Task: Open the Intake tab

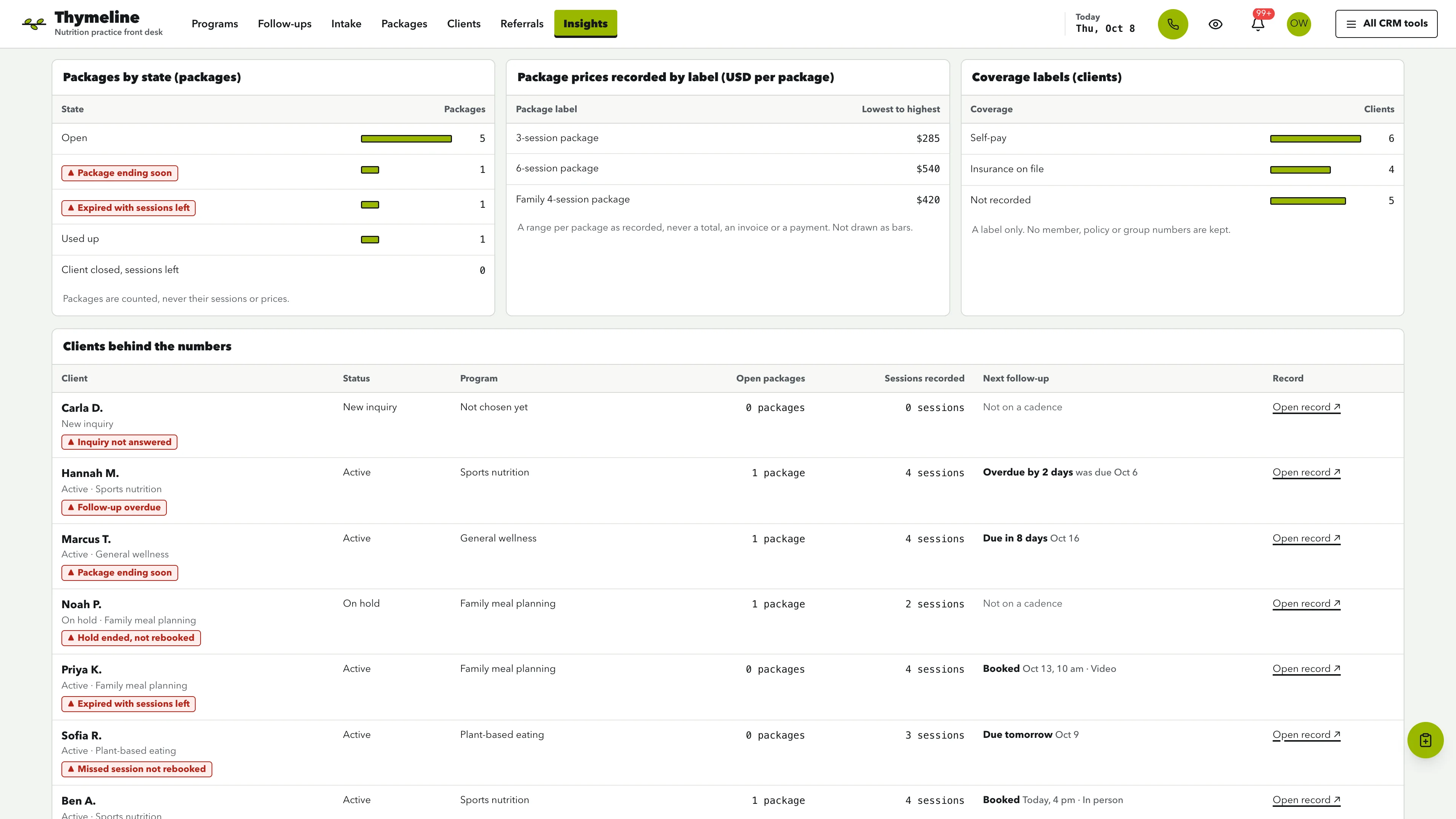Action: 346,24
